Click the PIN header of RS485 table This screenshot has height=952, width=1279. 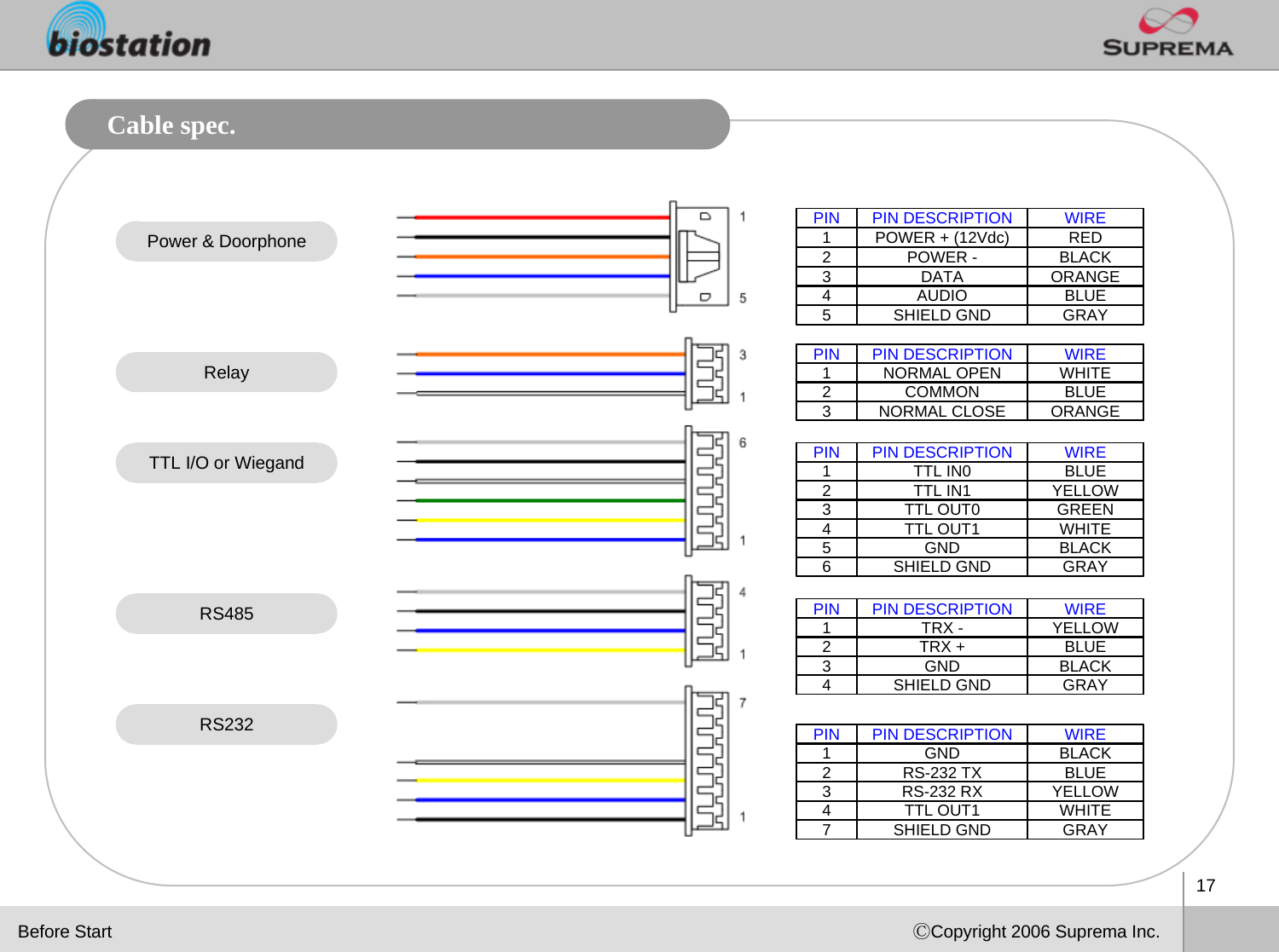pos(826,609)
